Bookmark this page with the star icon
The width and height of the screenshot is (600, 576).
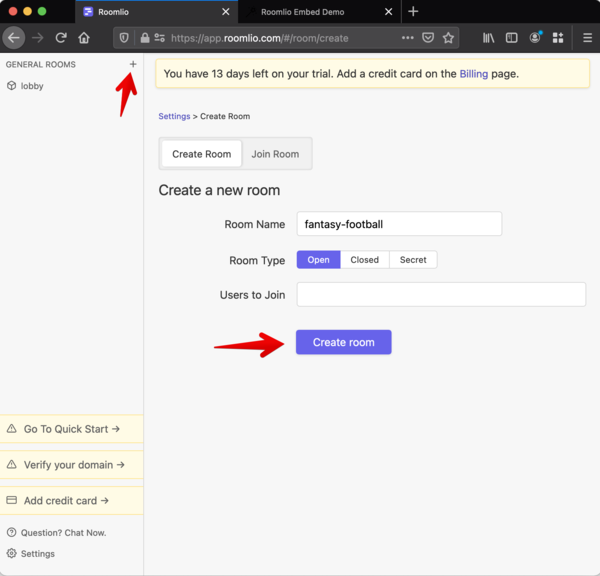[449, 38]
